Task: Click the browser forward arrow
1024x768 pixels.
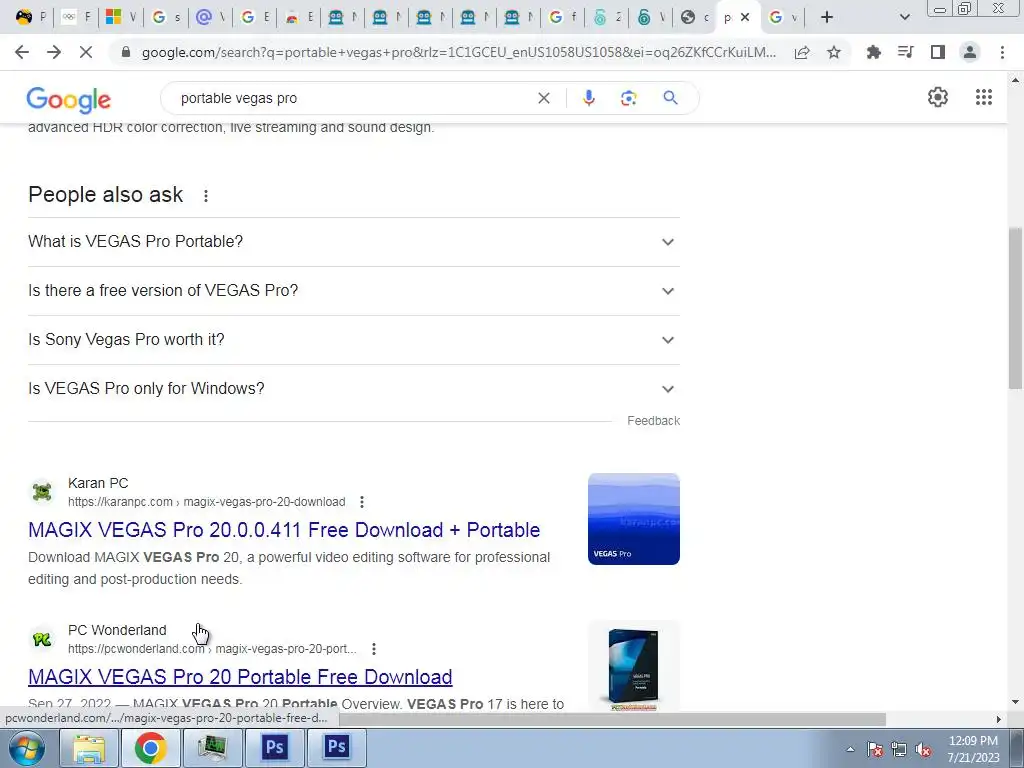Action: click(x=54, y=52)
